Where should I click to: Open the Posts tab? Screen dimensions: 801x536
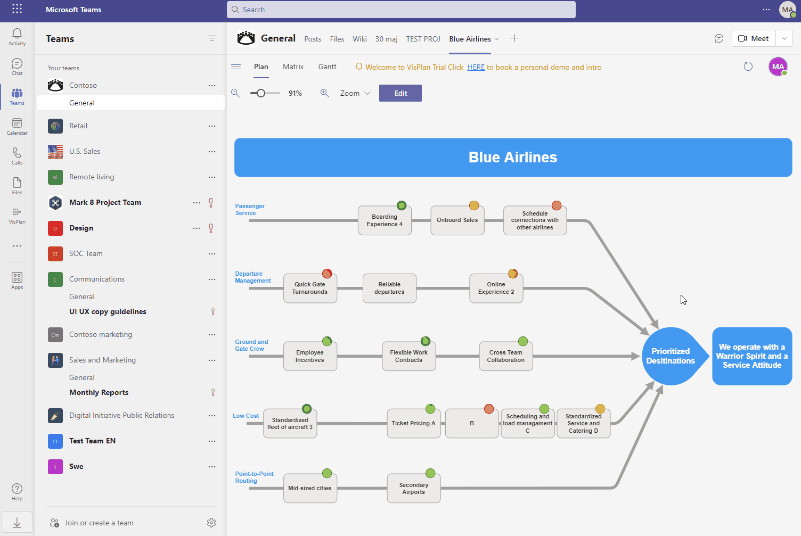point(313,39)
